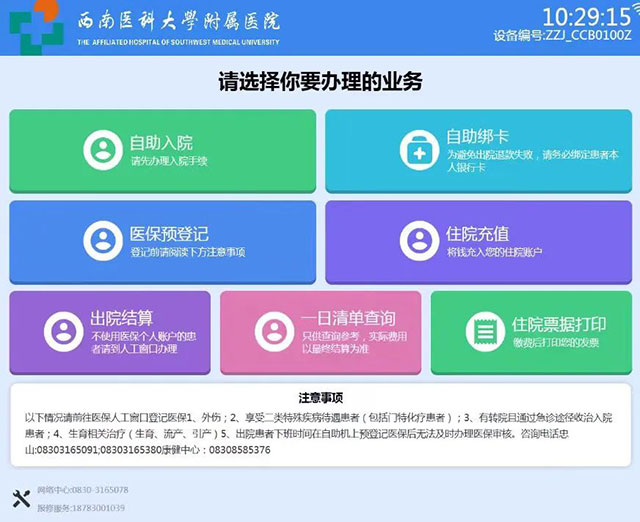This screenshot has width=640, height=522.
Task: Click the 报修服务:18783001039 text
Action: [81, 508]
